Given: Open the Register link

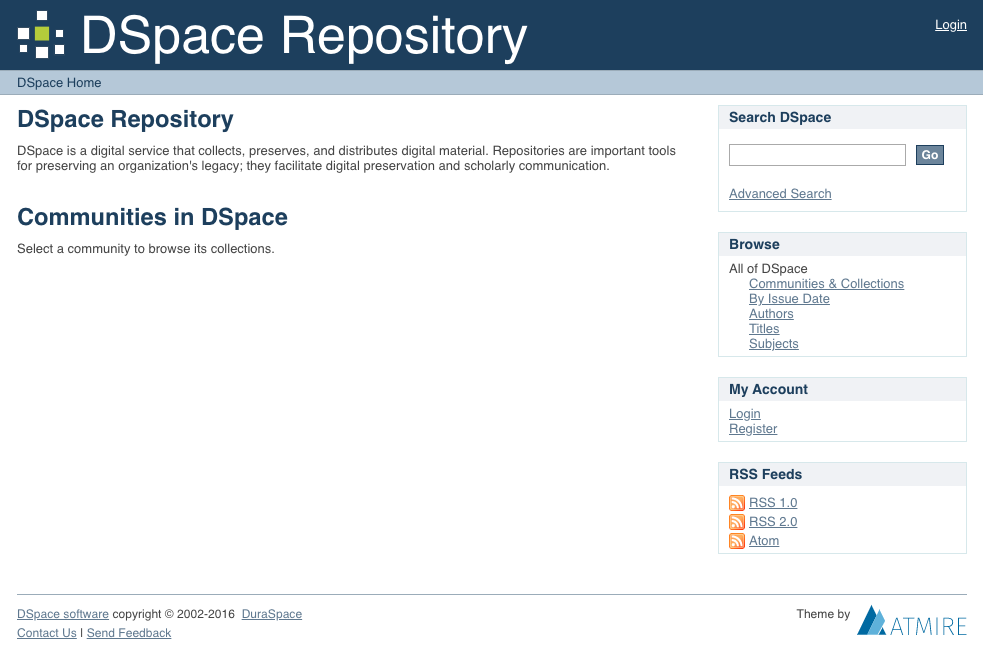Looking at the screenshot, I should [753, 429].
